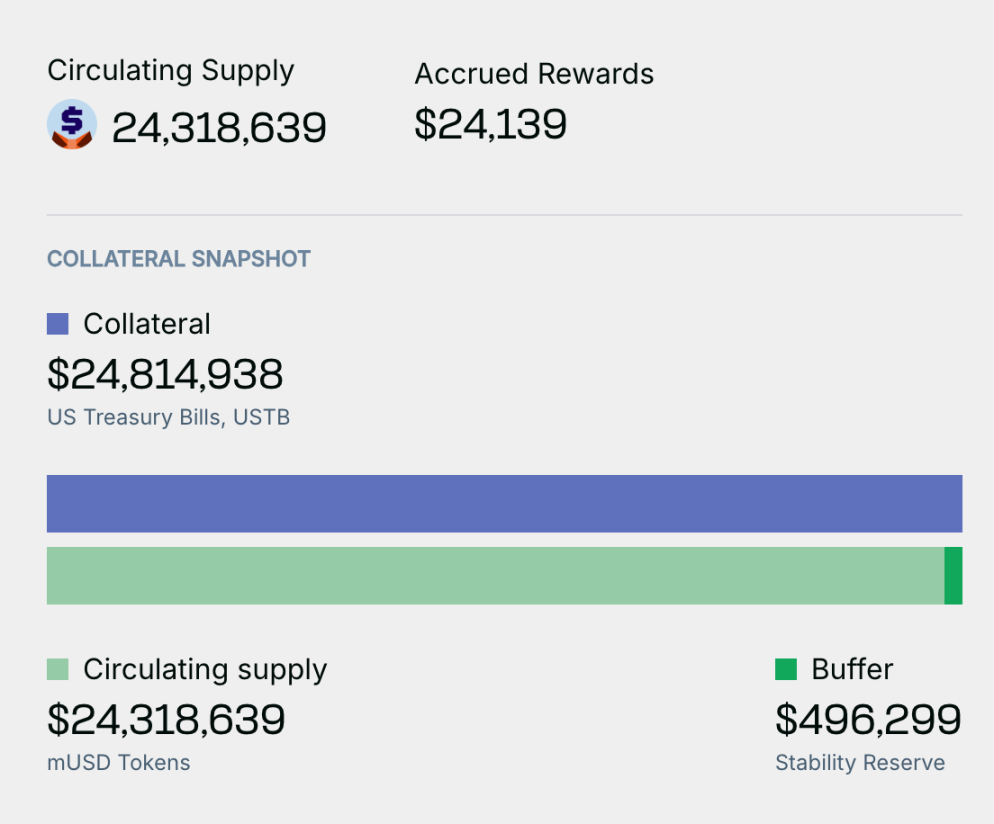
Task: Click the COLLATERAL SNAPSHOT section title
Action: [179, 259]
